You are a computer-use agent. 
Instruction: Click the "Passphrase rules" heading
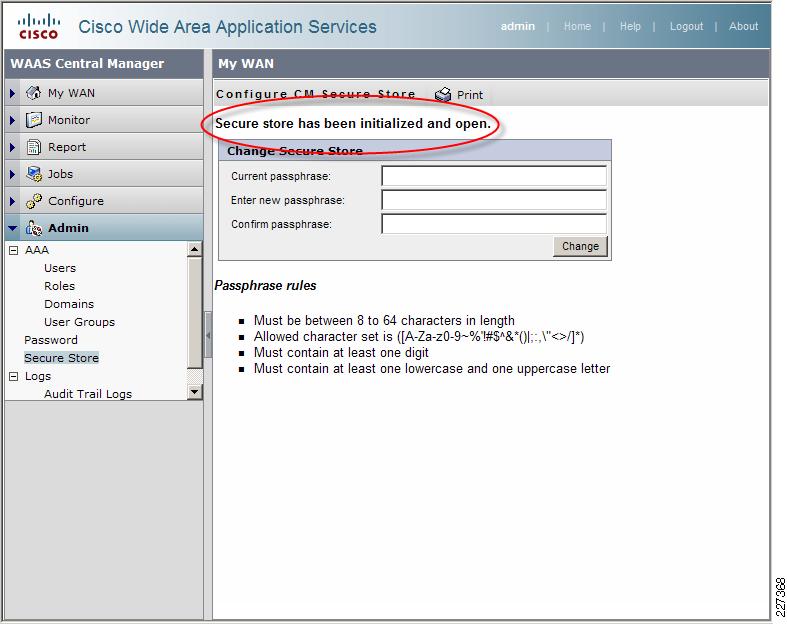(x=265, y=286)
